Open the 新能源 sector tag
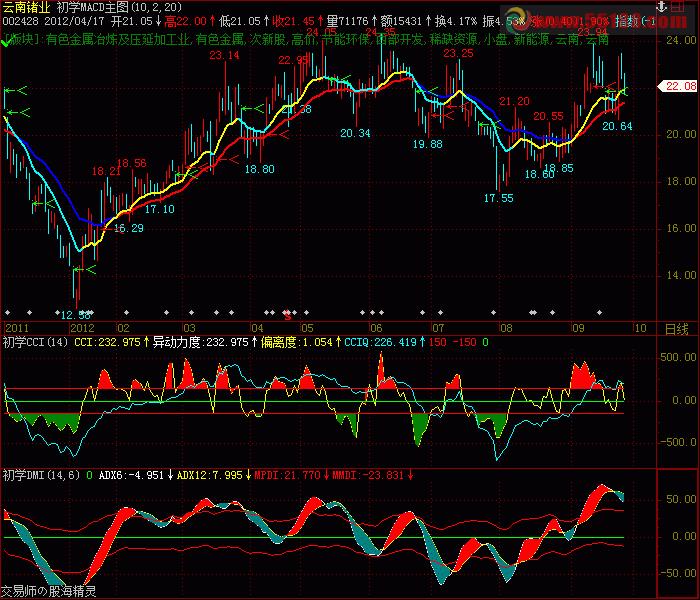The image size is (700, 600). 531,40
